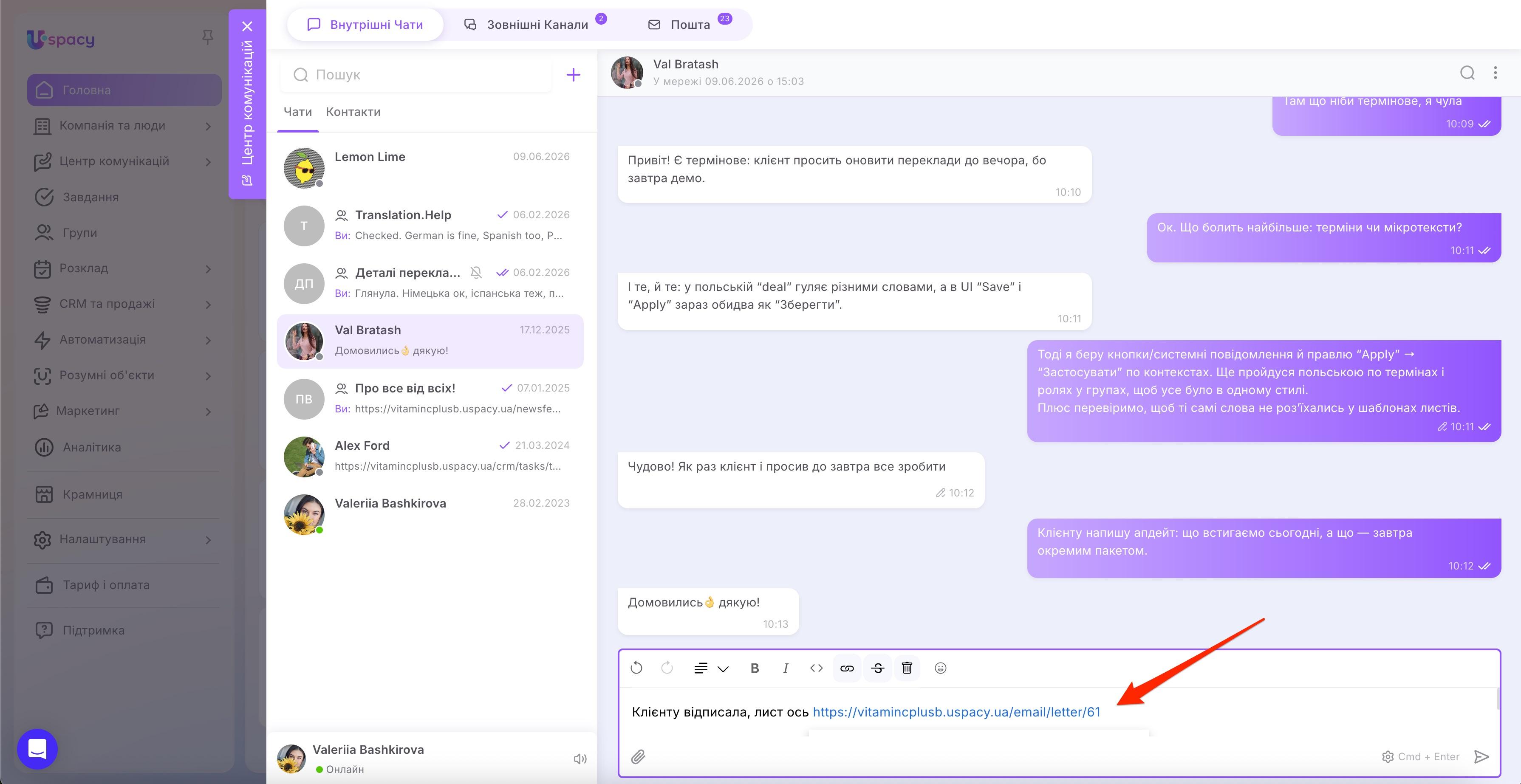Open the Про все від всіх! chat

[x=430, y=399]
